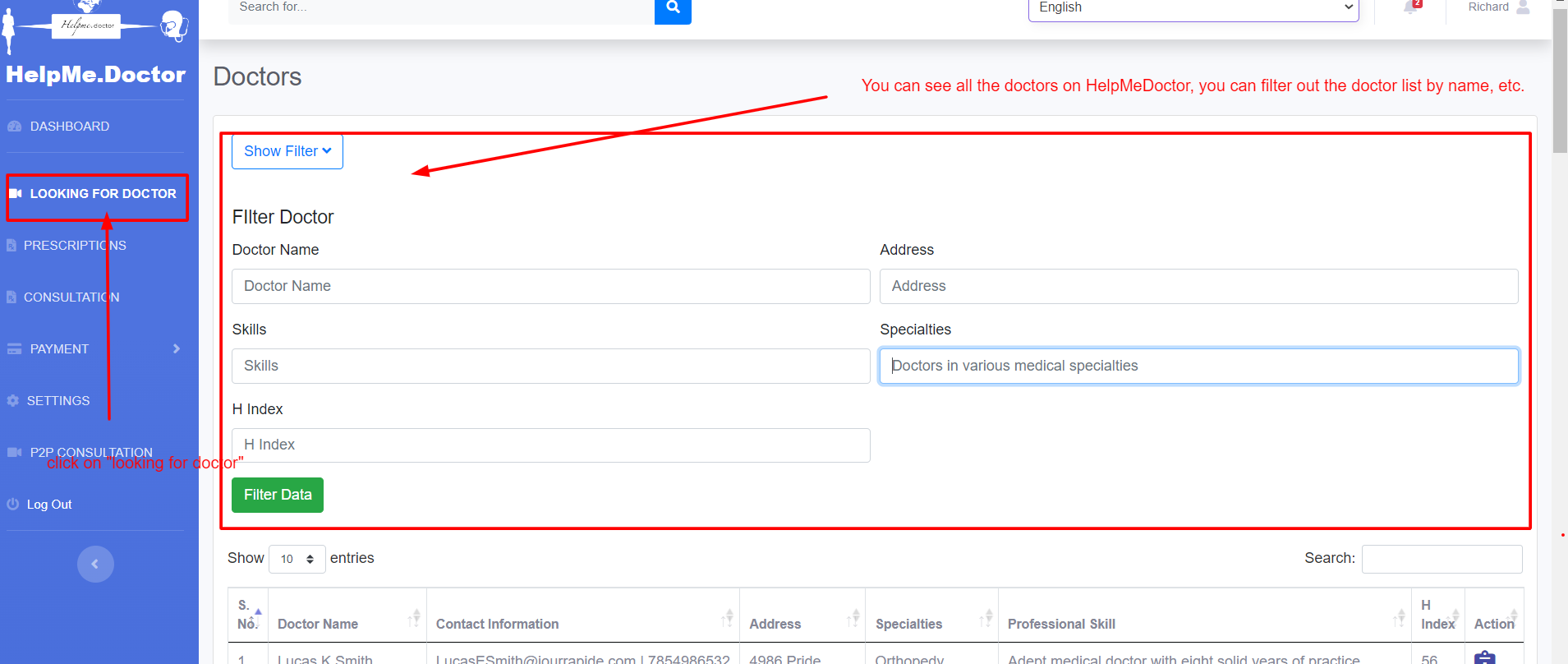This screenshot has width=1568, height=664.
Task: Click the Dashboard gauge icon in sidebar
Action: (x=14, y=127)
